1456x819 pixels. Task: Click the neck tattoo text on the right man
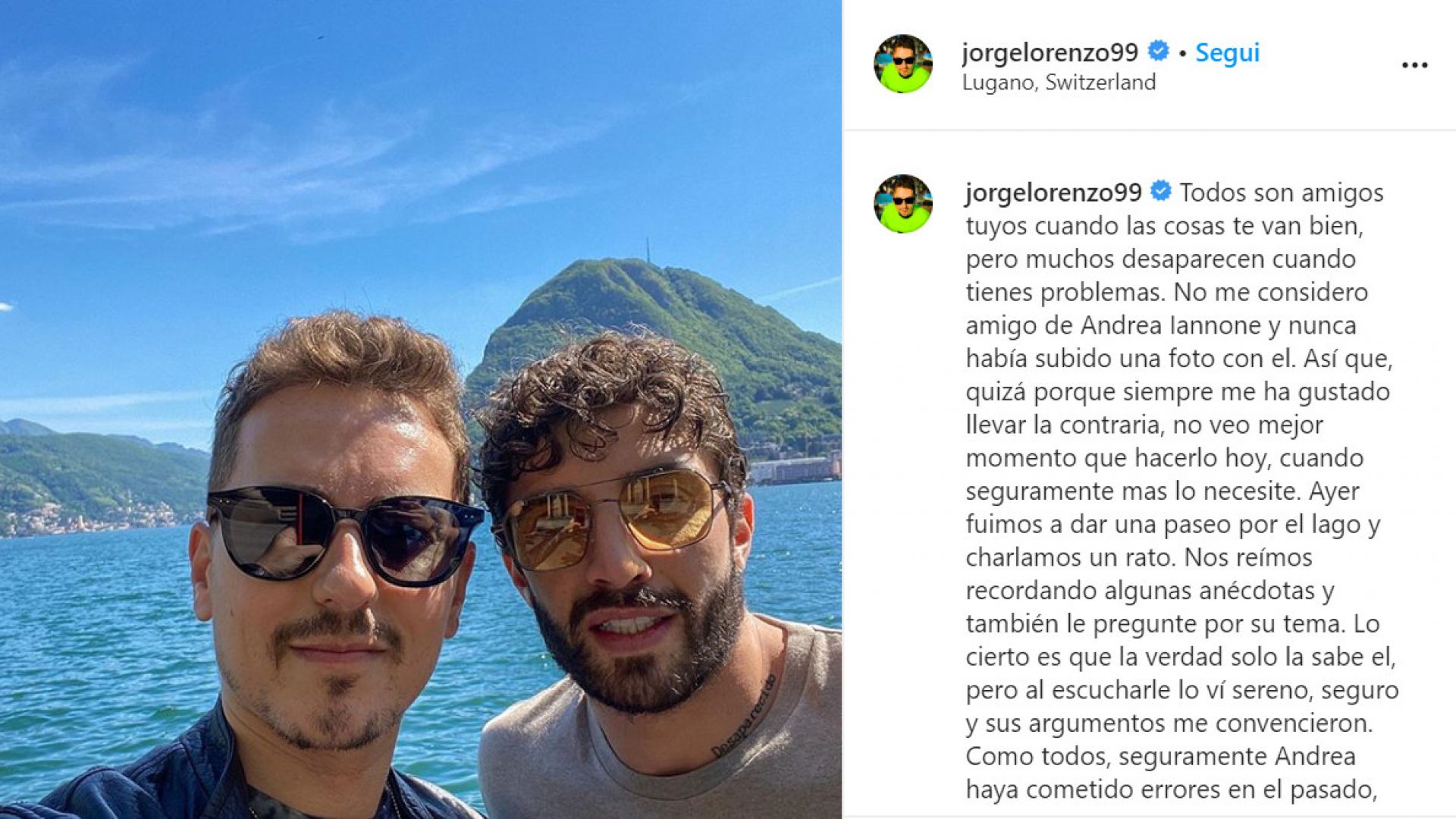[744, 717]
